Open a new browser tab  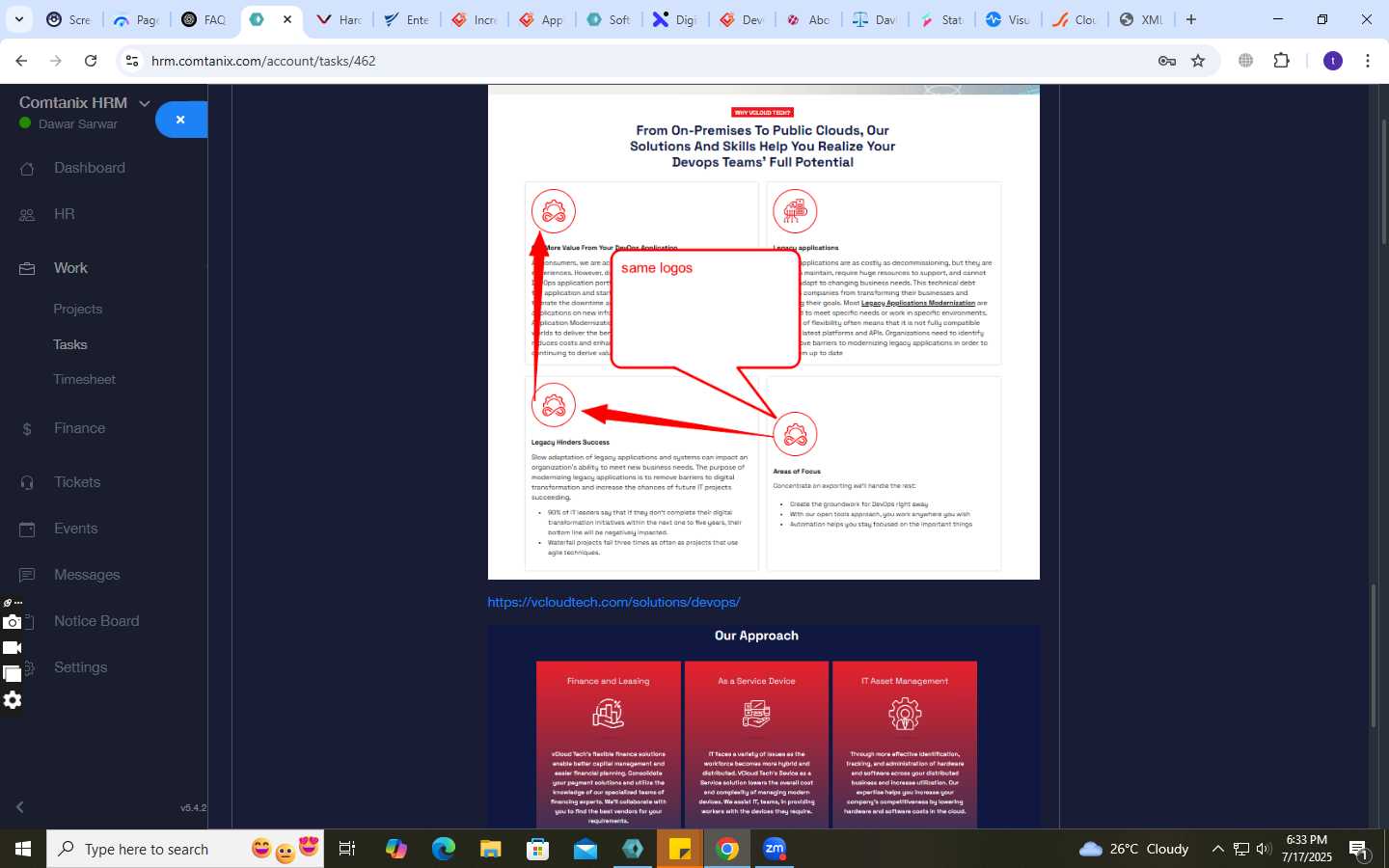click(1191, 19)
